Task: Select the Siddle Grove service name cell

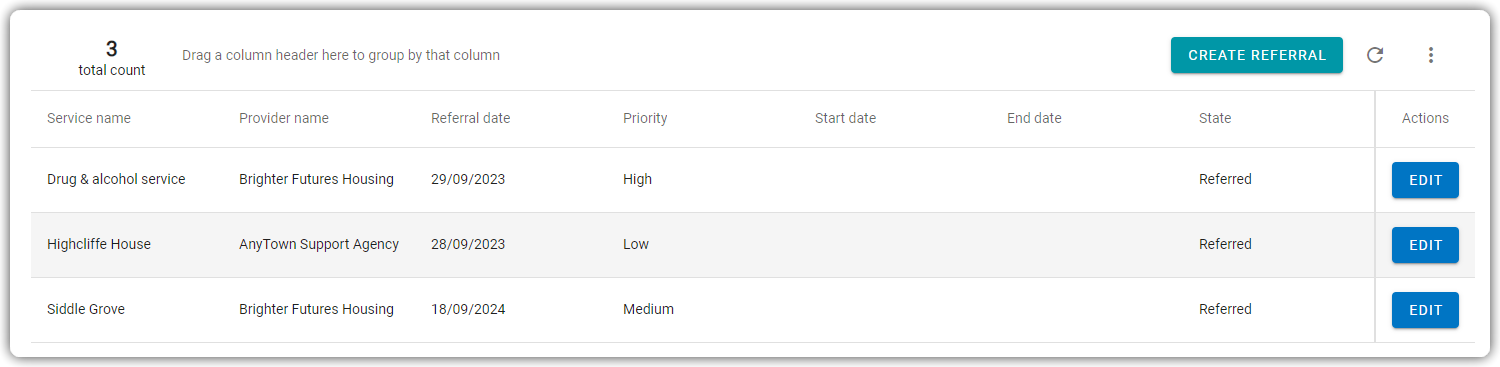Action: (x=86, y=310)
